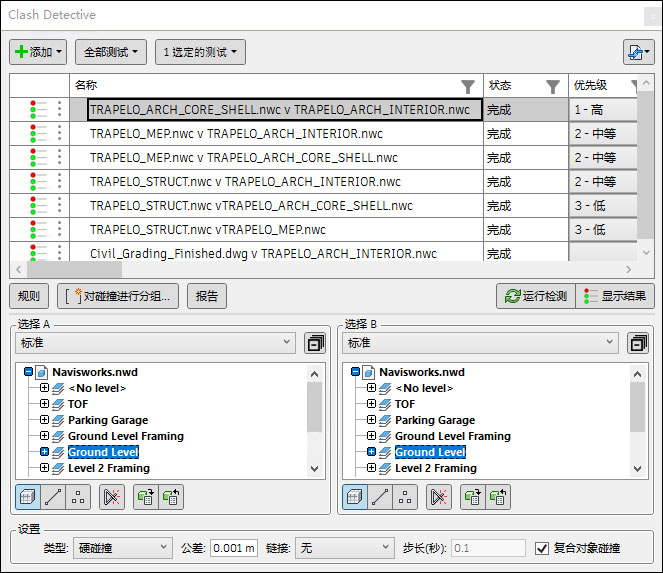
Task: Click drag handle of TRAPELO_STRUCT v TRAPELO_MEP row
Action: click(60, 230)
